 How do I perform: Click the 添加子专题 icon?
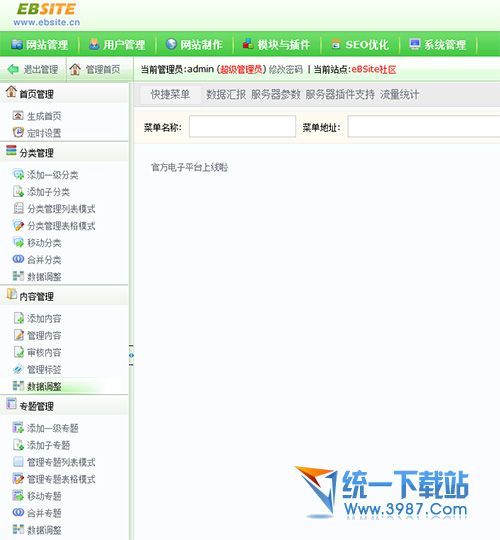click(x=18, y=445)
